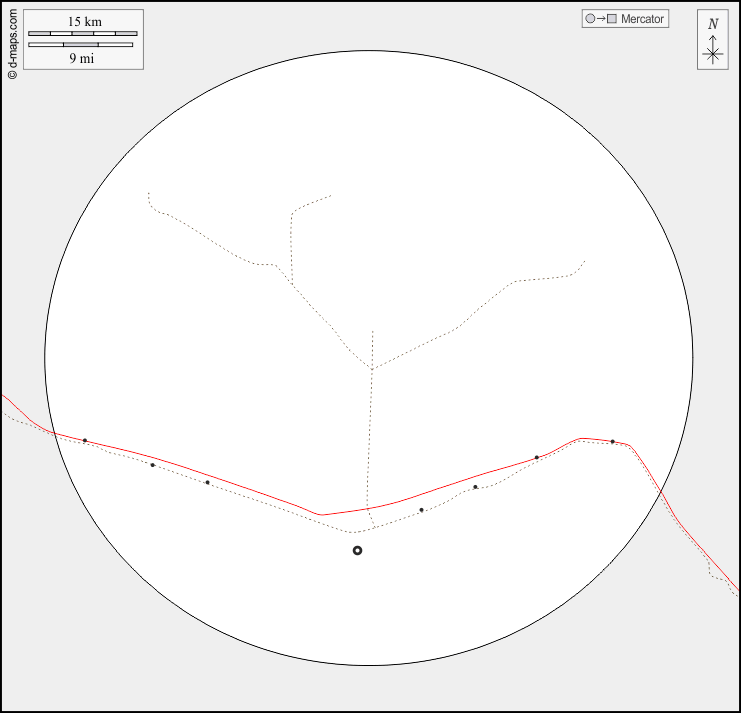
Task: Click the letter N on compass
Action: coord(713,24)
